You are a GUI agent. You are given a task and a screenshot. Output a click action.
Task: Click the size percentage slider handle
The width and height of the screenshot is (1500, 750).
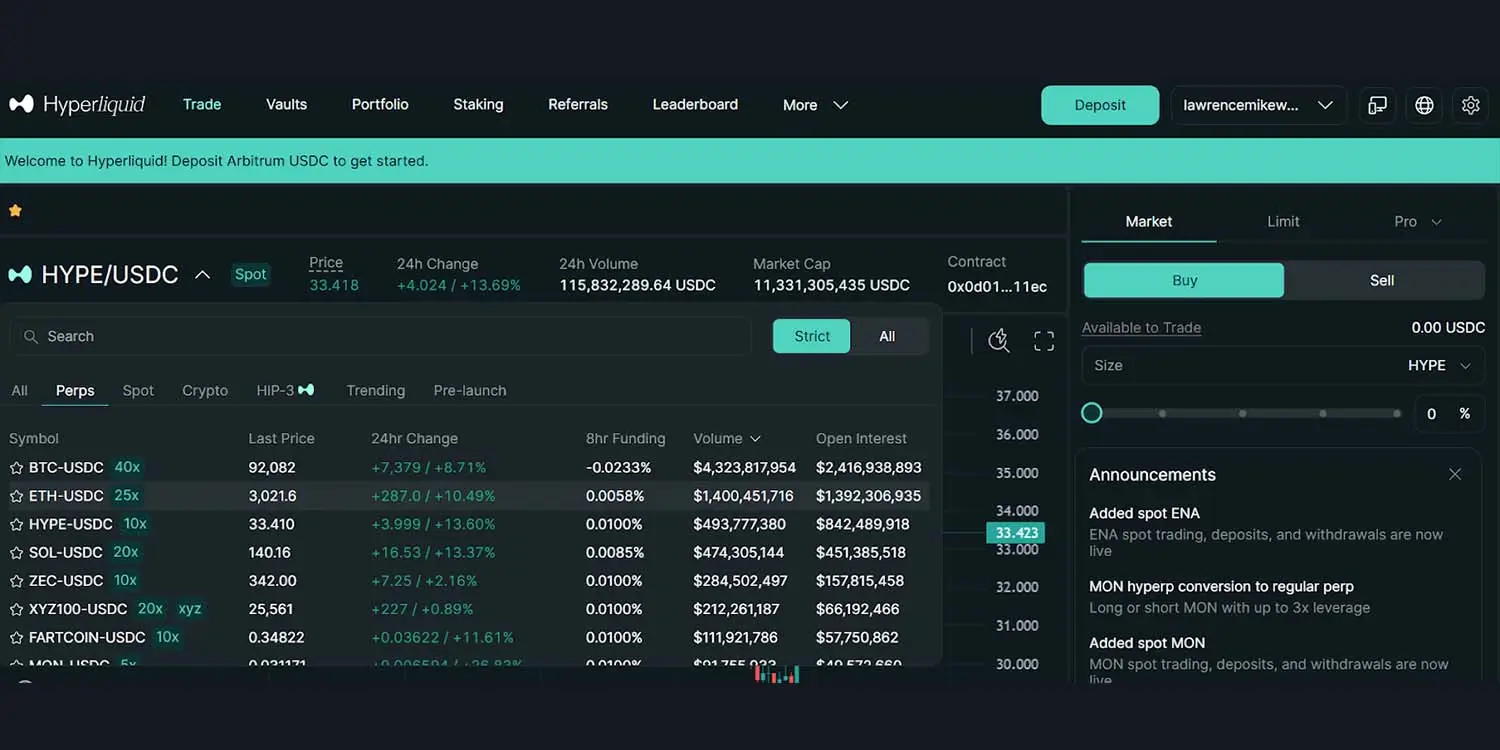coord(1092,413)
